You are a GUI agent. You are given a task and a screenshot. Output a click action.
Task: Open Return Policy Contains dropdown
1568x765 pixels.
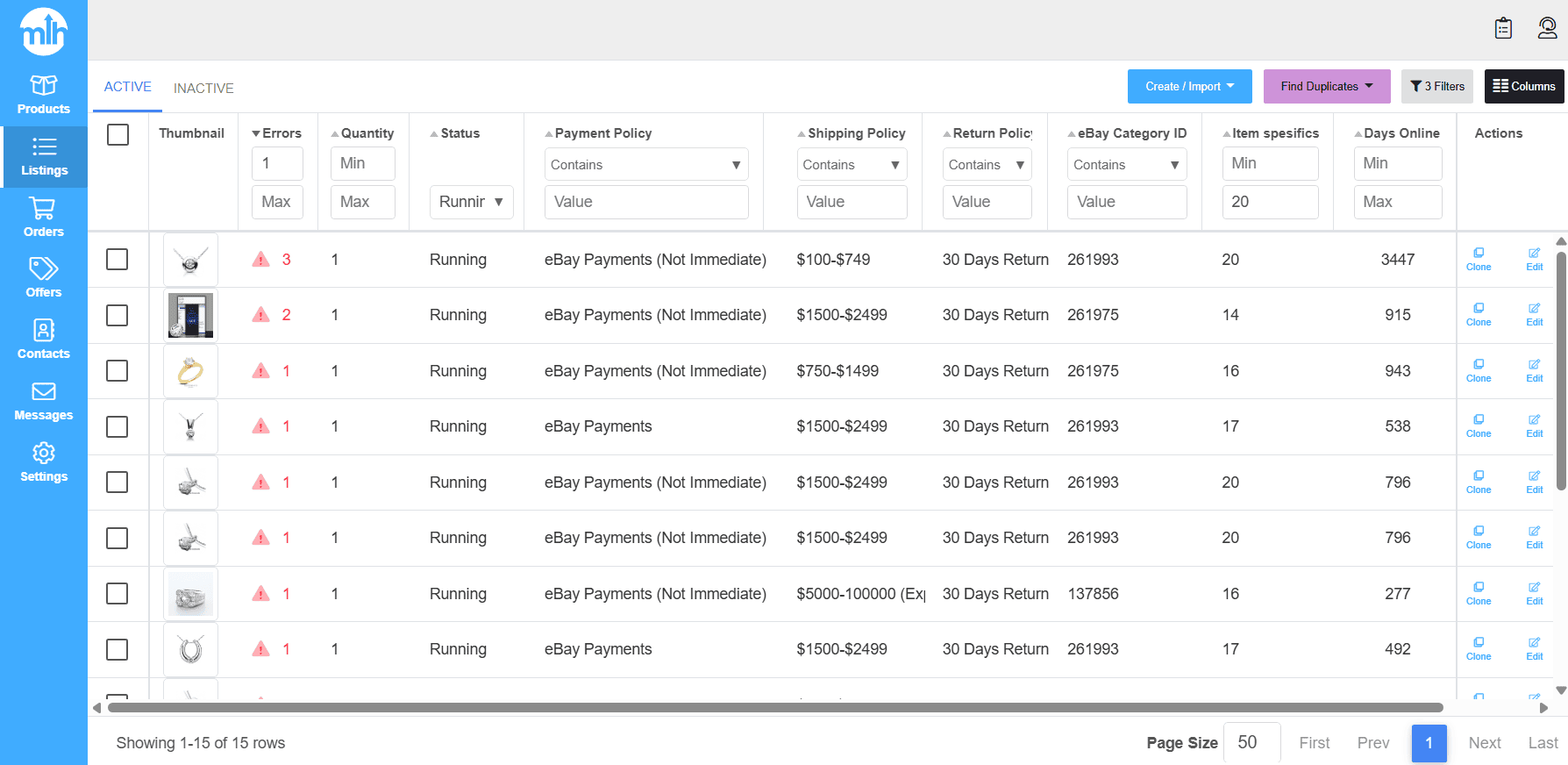[987, 164]
